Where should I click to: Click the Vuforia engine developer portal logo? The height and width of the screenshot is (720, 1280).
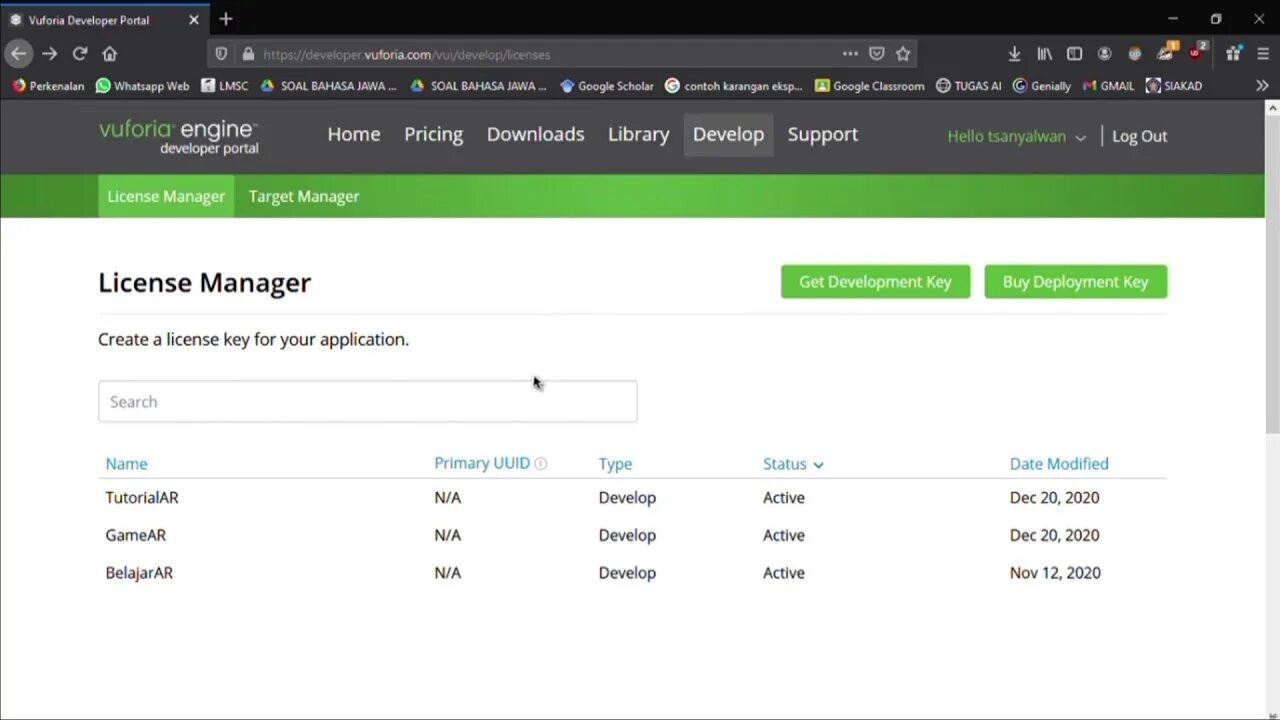[x=179, y=137]
